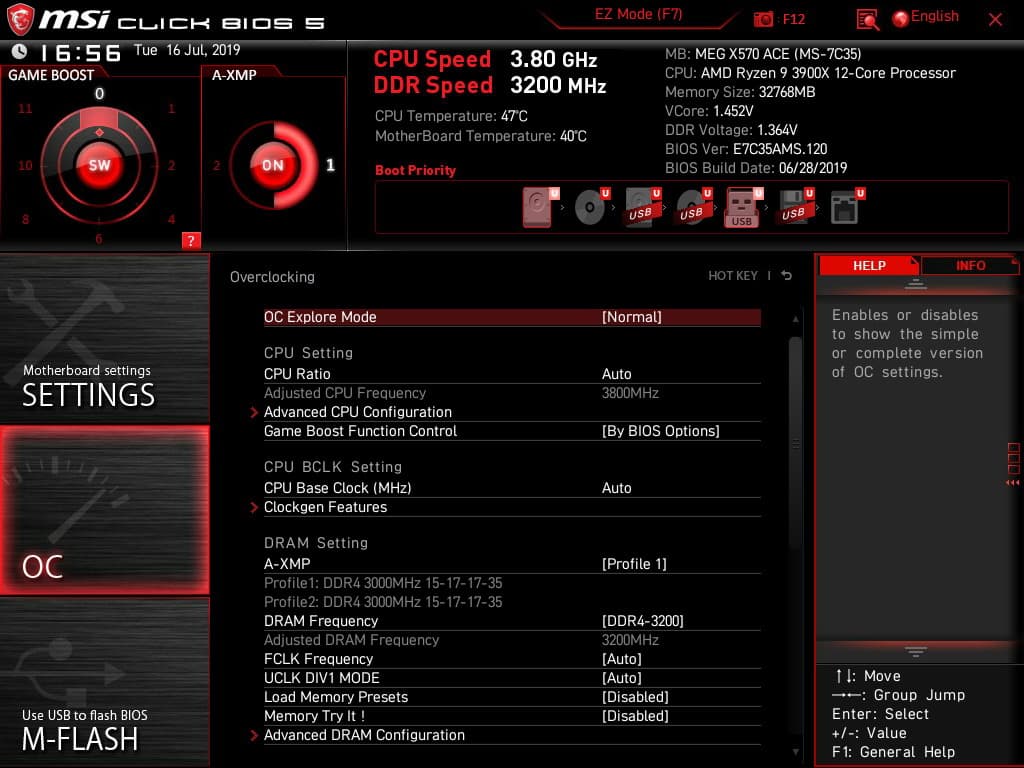Open the OC overclocking section
This screenshot has width=1024, height=768.
(x=104, y=510)
